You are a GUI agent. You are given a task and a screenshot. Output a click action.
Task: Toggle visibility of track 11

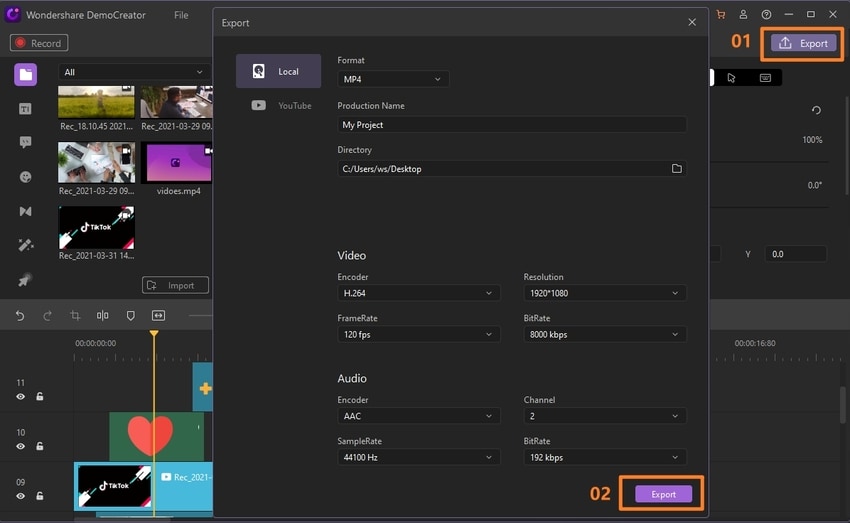(x=21, y=397)
